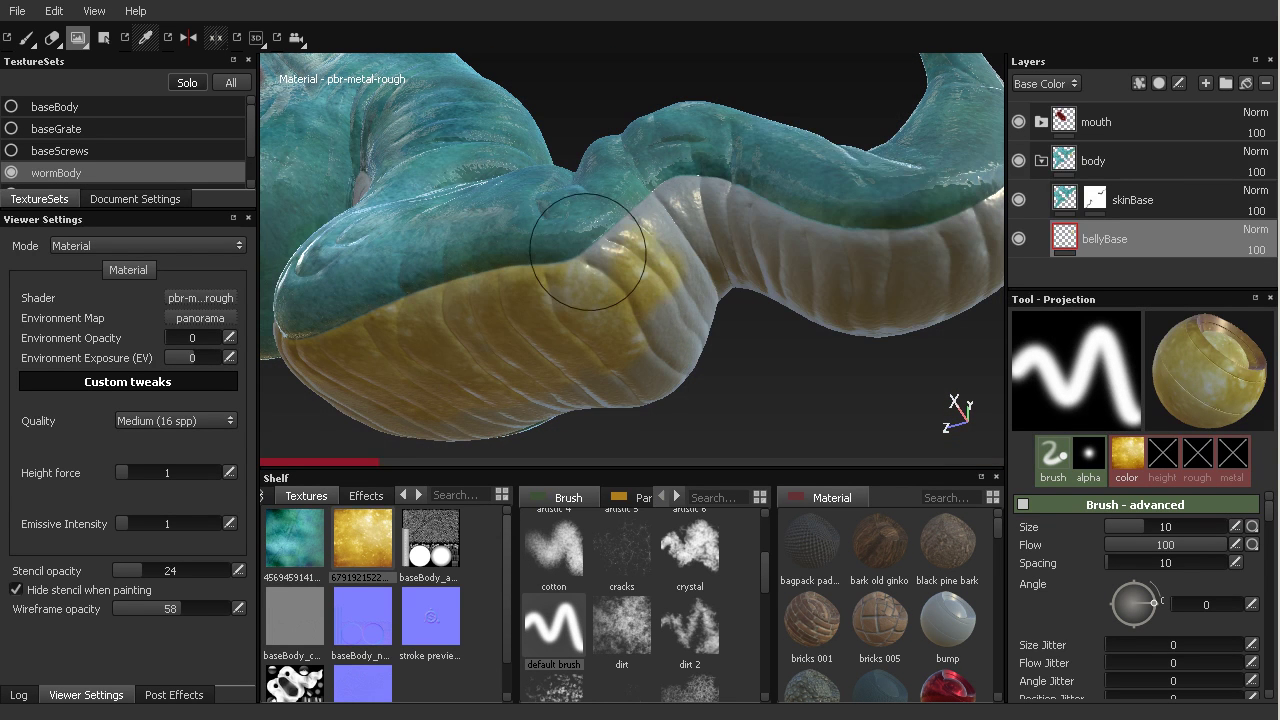1280x720 pixels.
Task: Select the Paint brush tool
Action: click(x=27, y=38)
